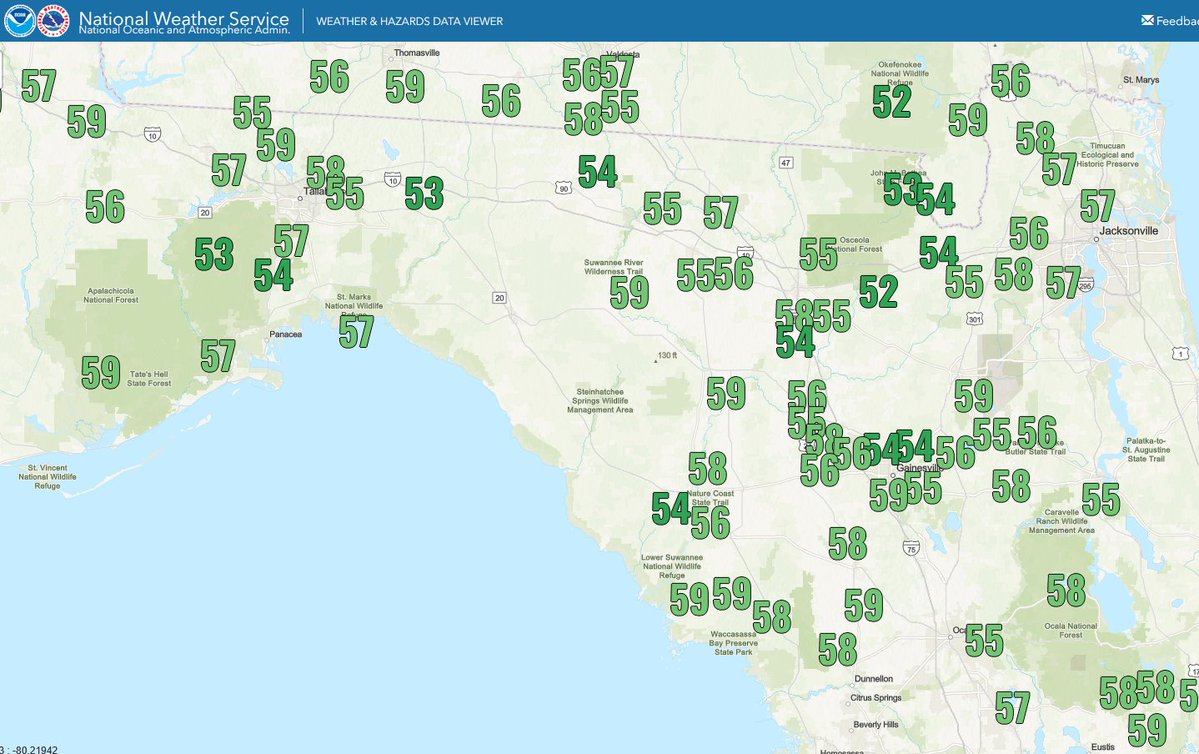Select the 59 reading below Suwannee River Wilderness Trail
Screen dimensions: 1199x754
click(629, 292)
